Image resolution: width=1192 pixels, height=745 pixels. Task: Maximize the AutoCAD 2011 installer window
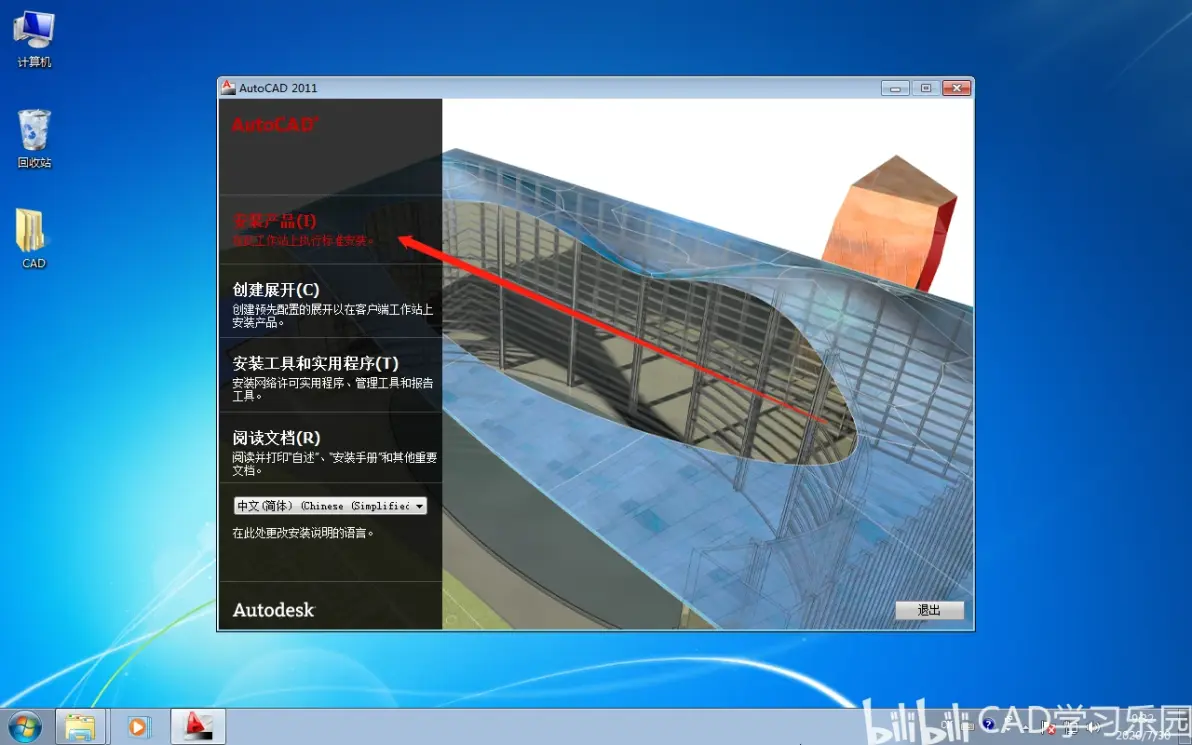tap(925, 88)
